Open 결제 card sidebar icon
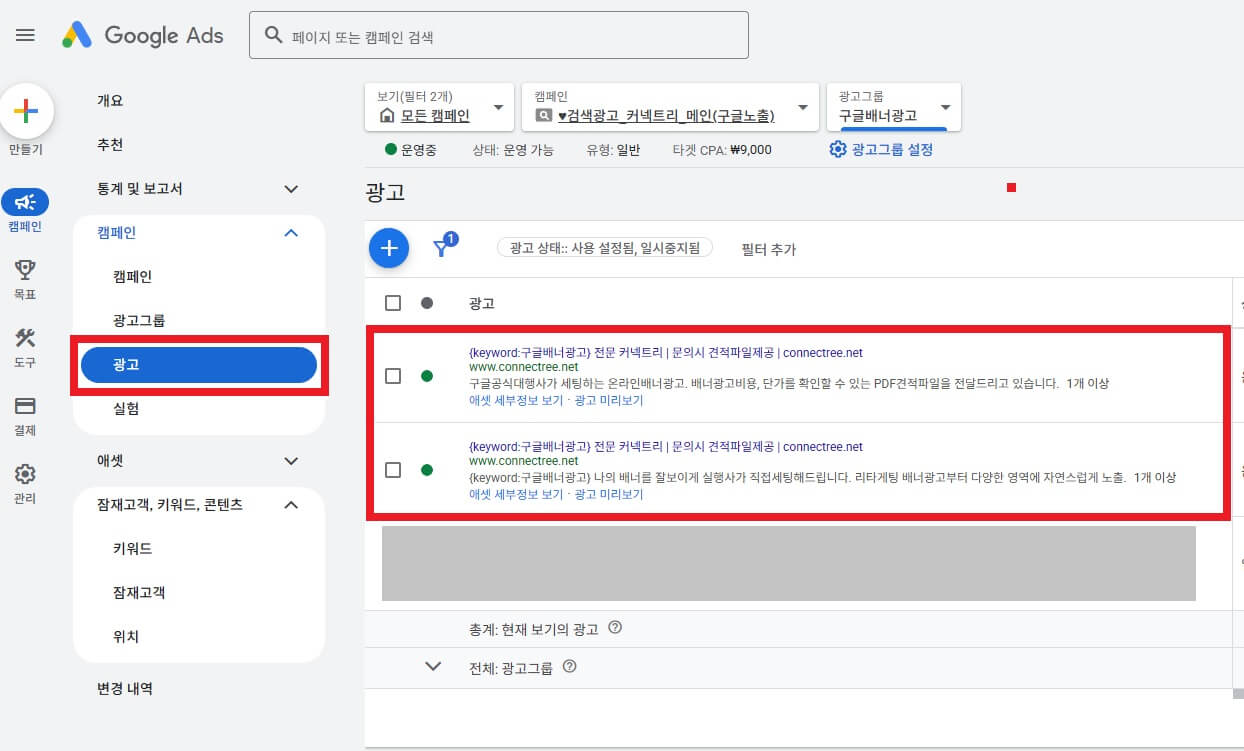 (25, 406)
